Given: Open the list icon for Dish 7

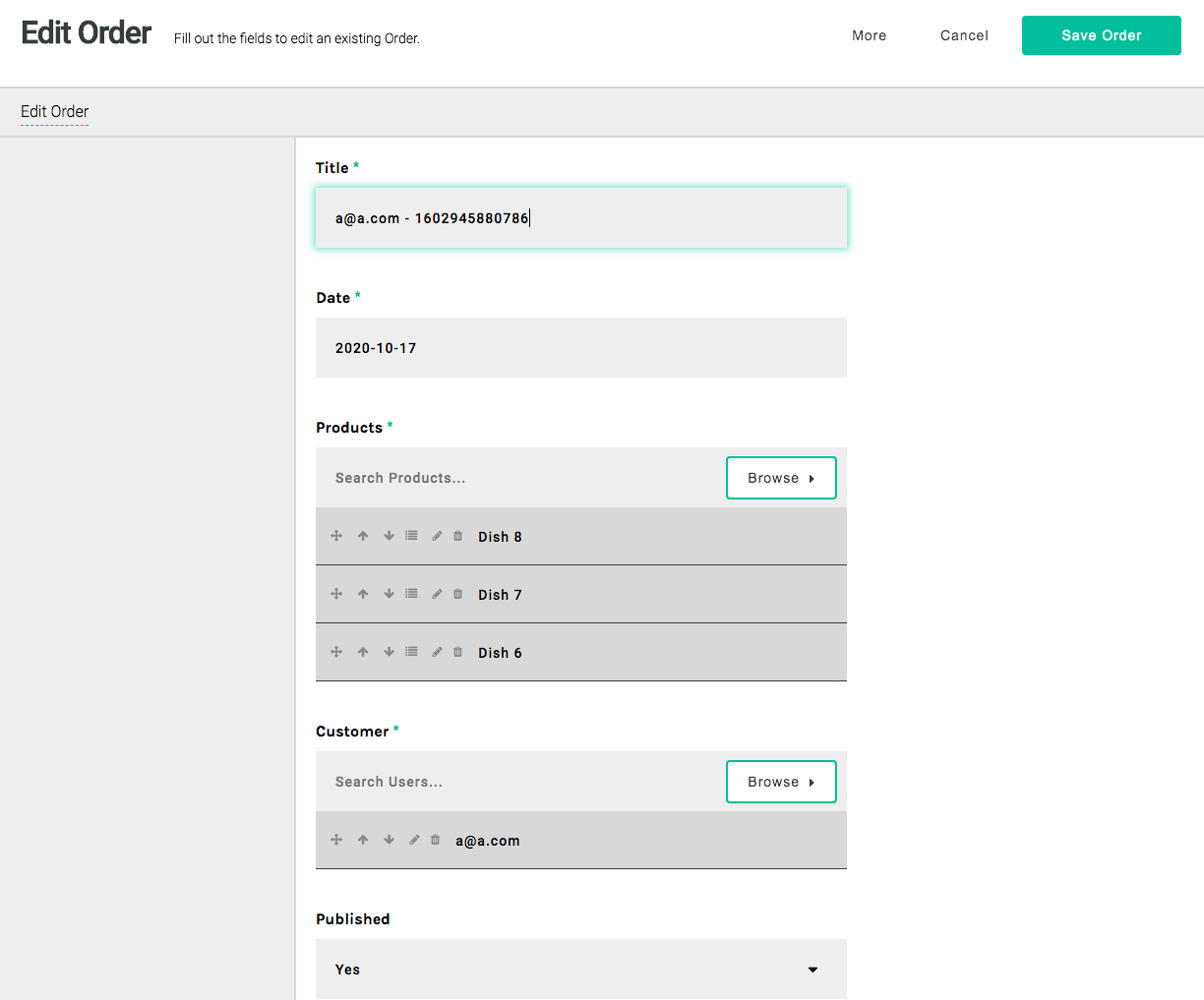Looking at the screenshot, I should (x=411, y=594).
